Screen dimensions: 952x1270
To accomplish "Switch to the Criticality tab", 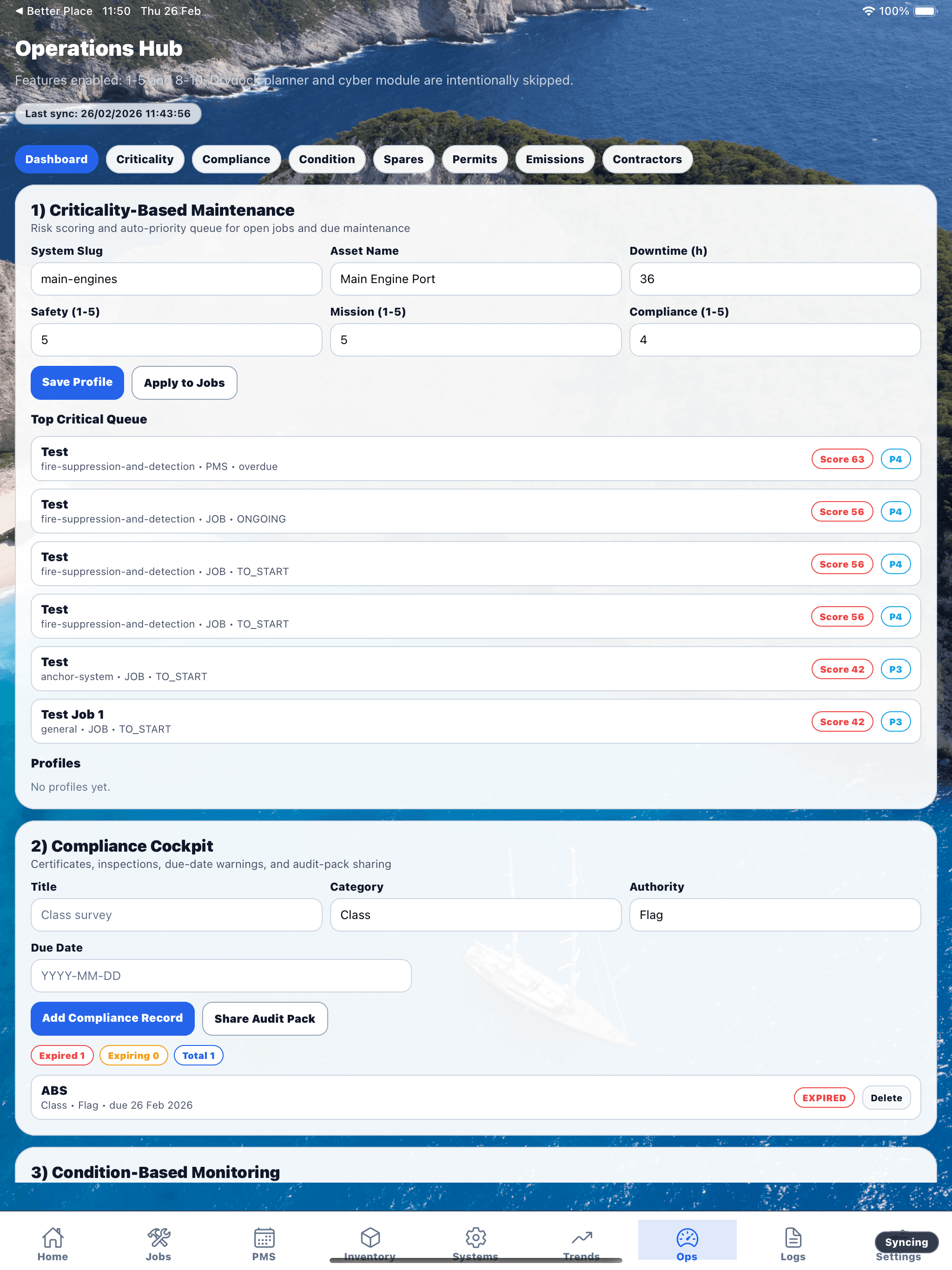I will coord(145,159).
